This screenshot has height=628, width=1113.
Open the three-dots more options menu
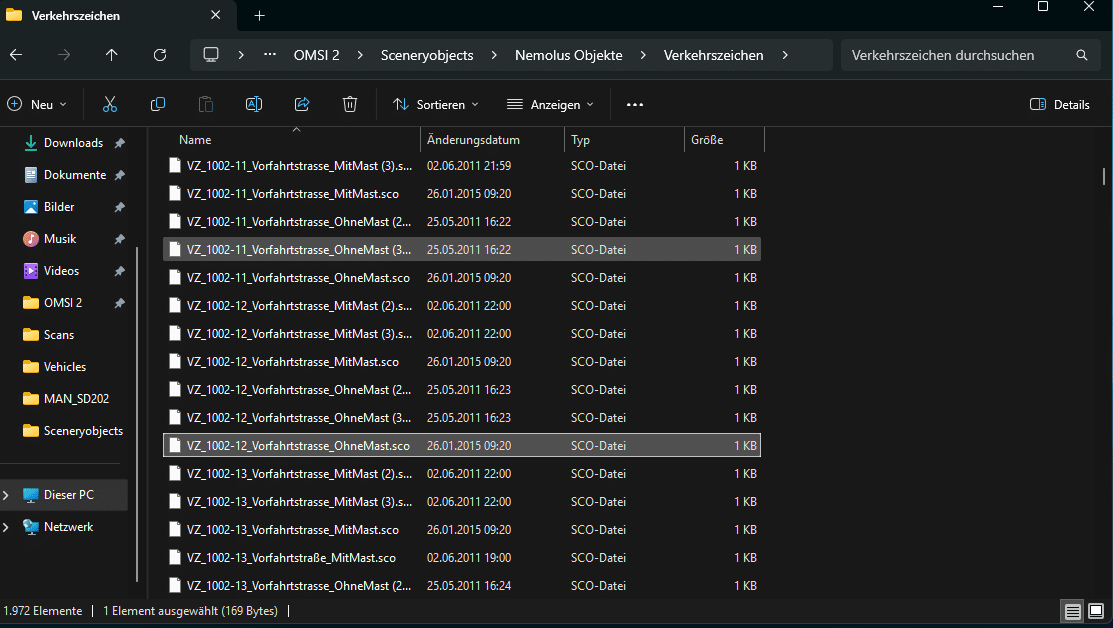(x=635, y=104)
